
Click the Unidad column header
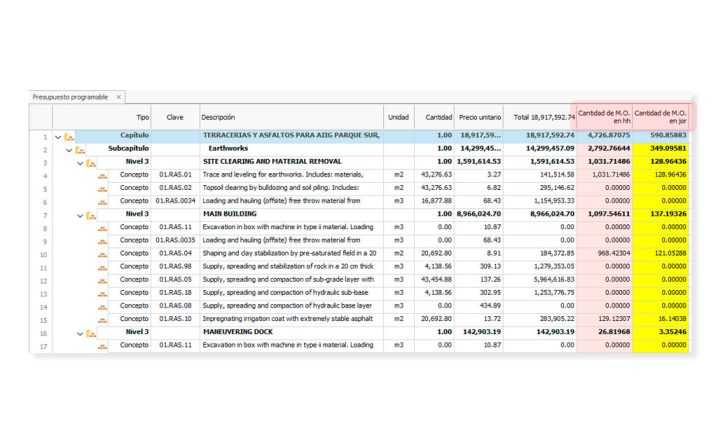(399, 117)
